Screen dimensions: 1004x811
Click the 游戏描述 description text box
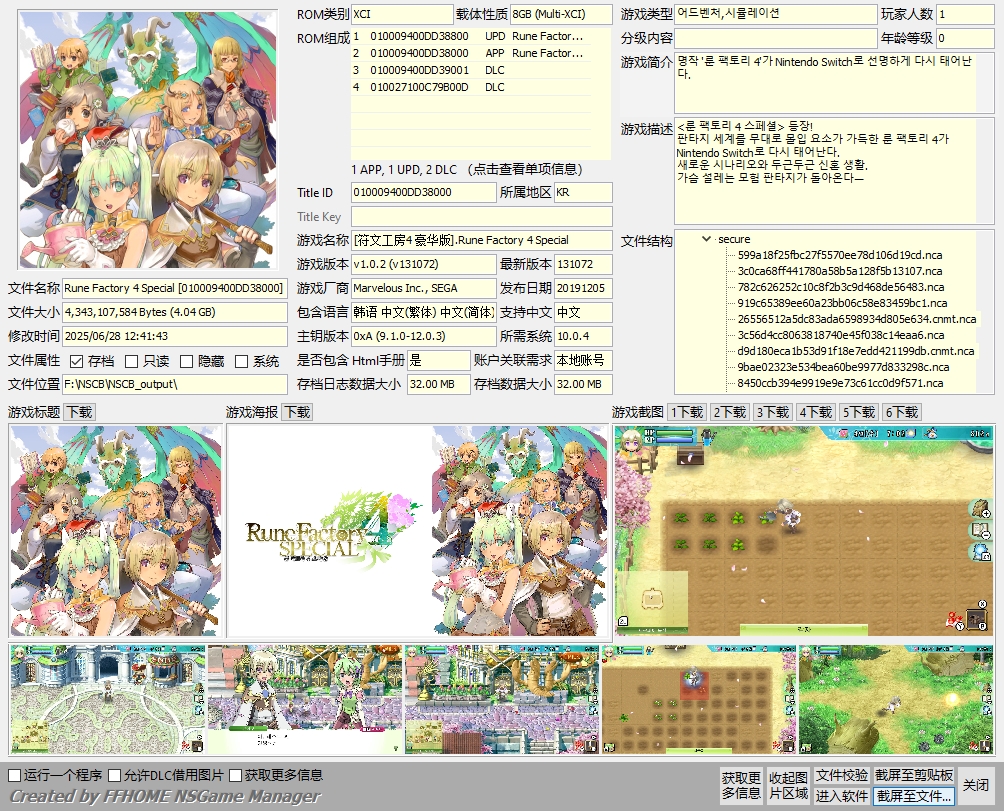pyautogui.click(x=834, y=171)
